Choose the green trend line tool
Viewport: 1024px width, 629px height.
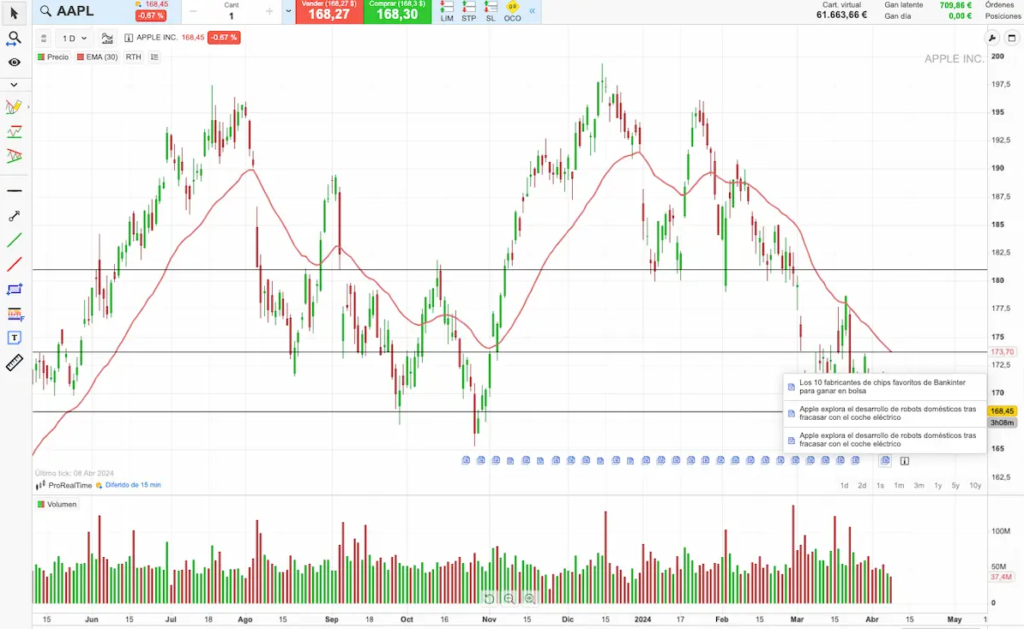[x=14, y=240]
